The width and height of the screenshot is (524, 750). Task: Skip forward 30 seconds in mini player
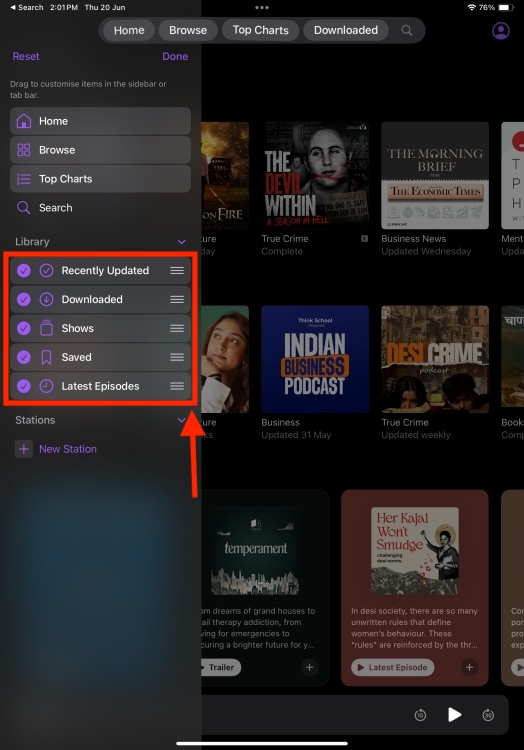pos(488,715)
